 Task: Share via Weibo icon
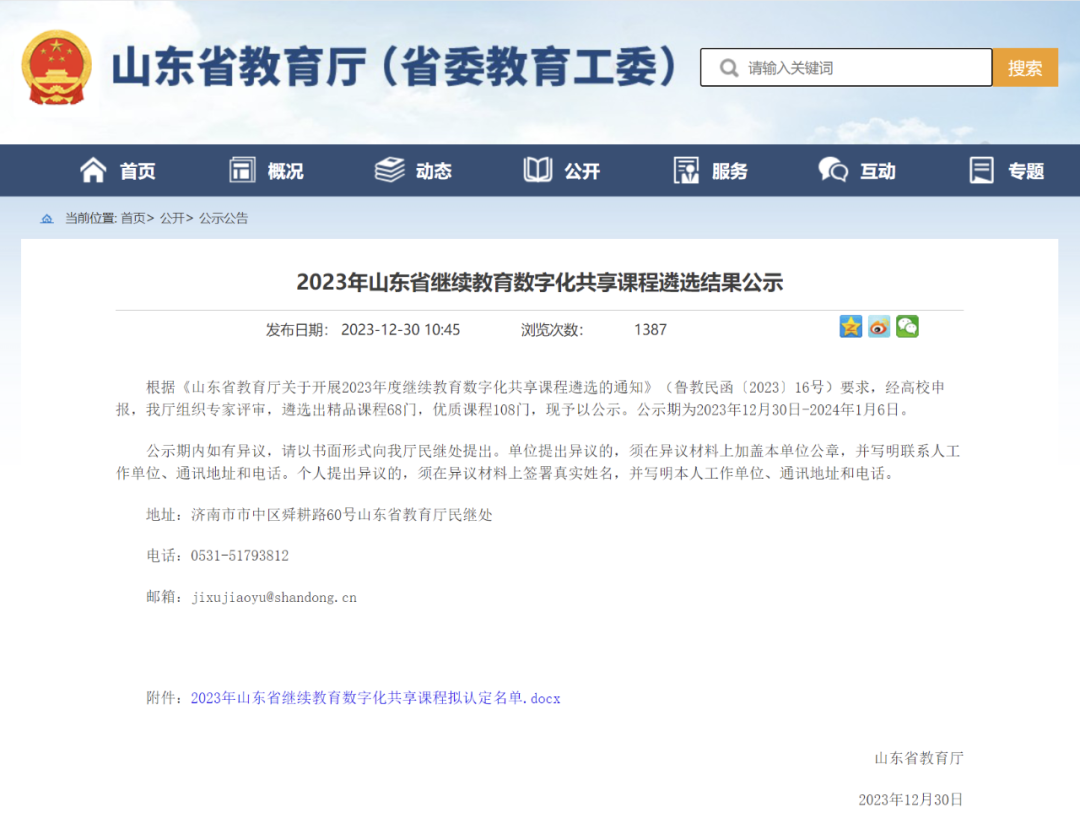(879, 327)
